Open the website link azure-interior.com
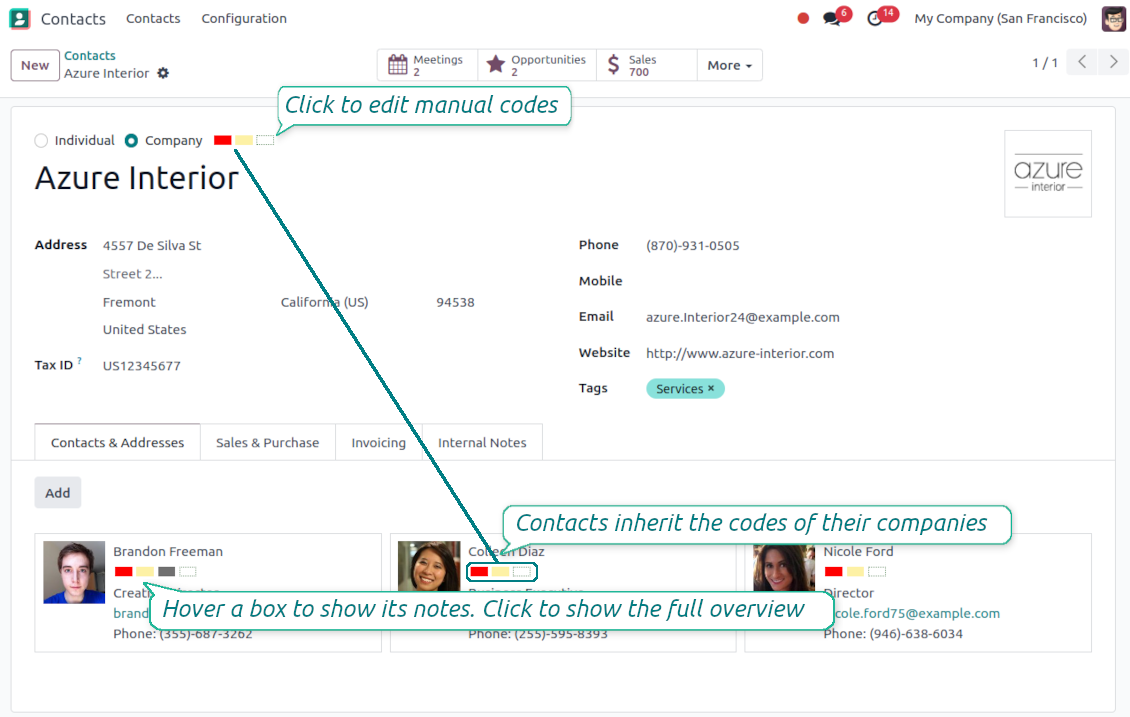 pyautogui.click(x=740, y=353)
